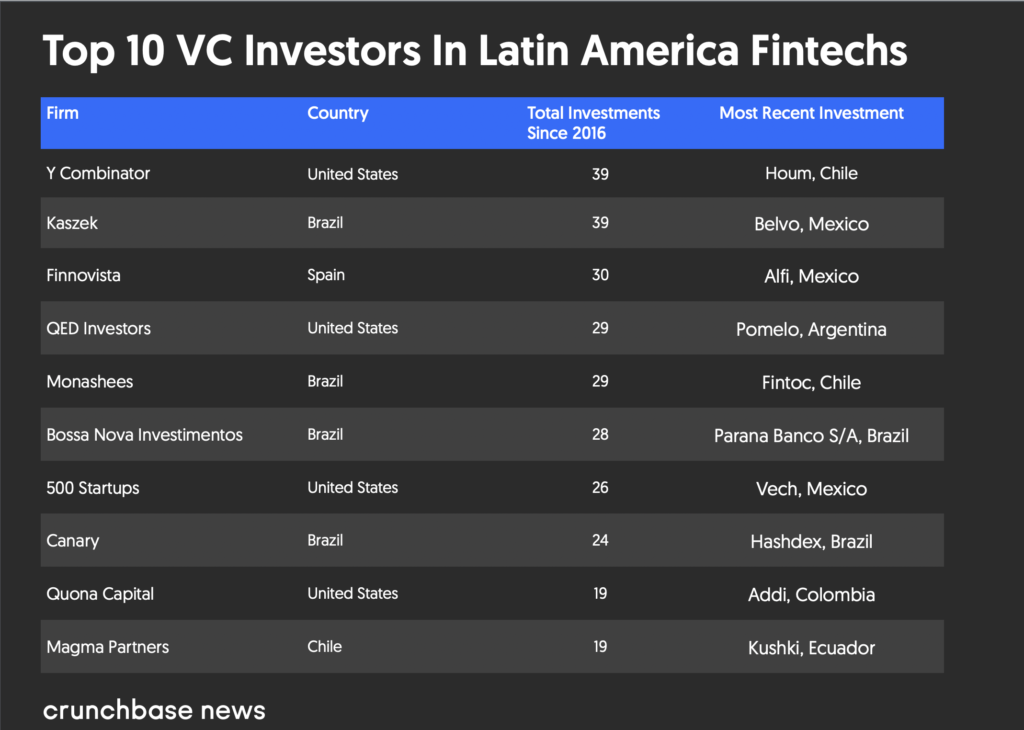Click QED Investors in the table
The width and height of the screenshot is (1024, 730).
click(x=98, y=328)
